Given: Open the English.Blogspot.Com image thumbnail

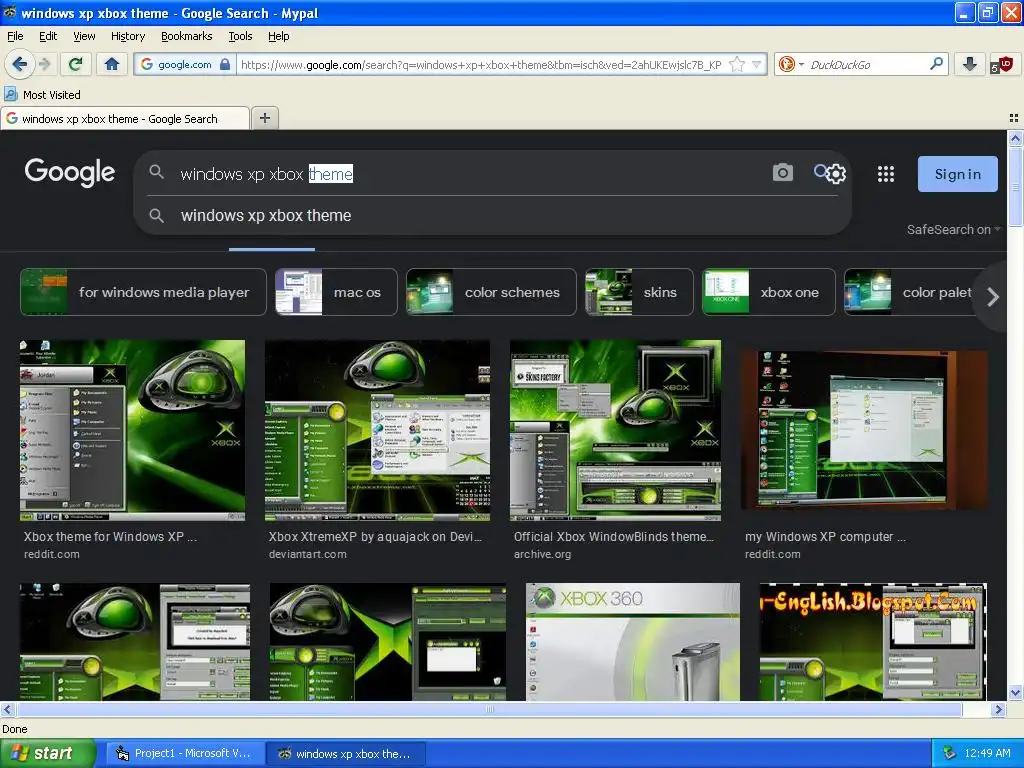Looking at the screenshot, I should click(873, 642).
